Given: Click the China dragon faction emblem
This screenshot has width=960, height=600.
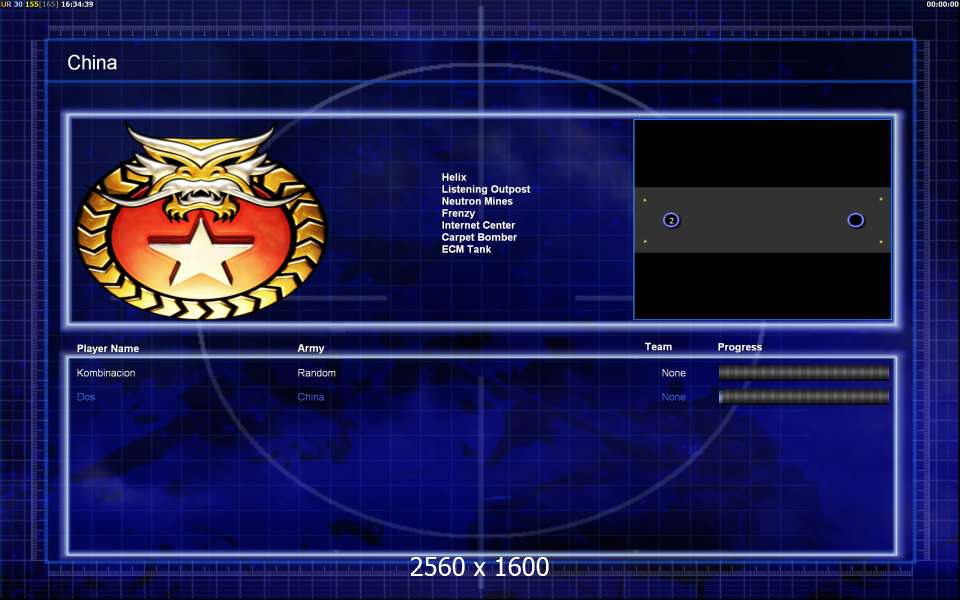Looking at the screenshot, I should coord(201,222).
